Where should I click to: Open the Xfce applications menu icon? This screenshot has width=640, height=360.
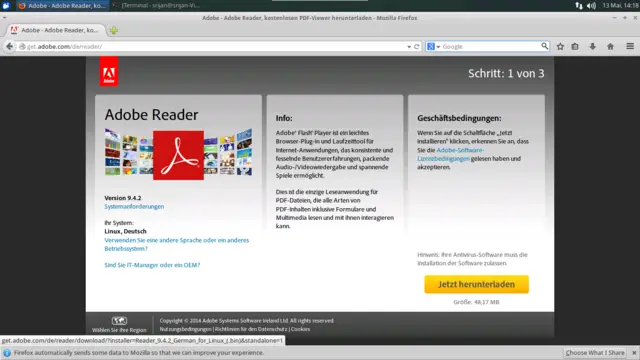pyautogui.click(x=6, y=6)
